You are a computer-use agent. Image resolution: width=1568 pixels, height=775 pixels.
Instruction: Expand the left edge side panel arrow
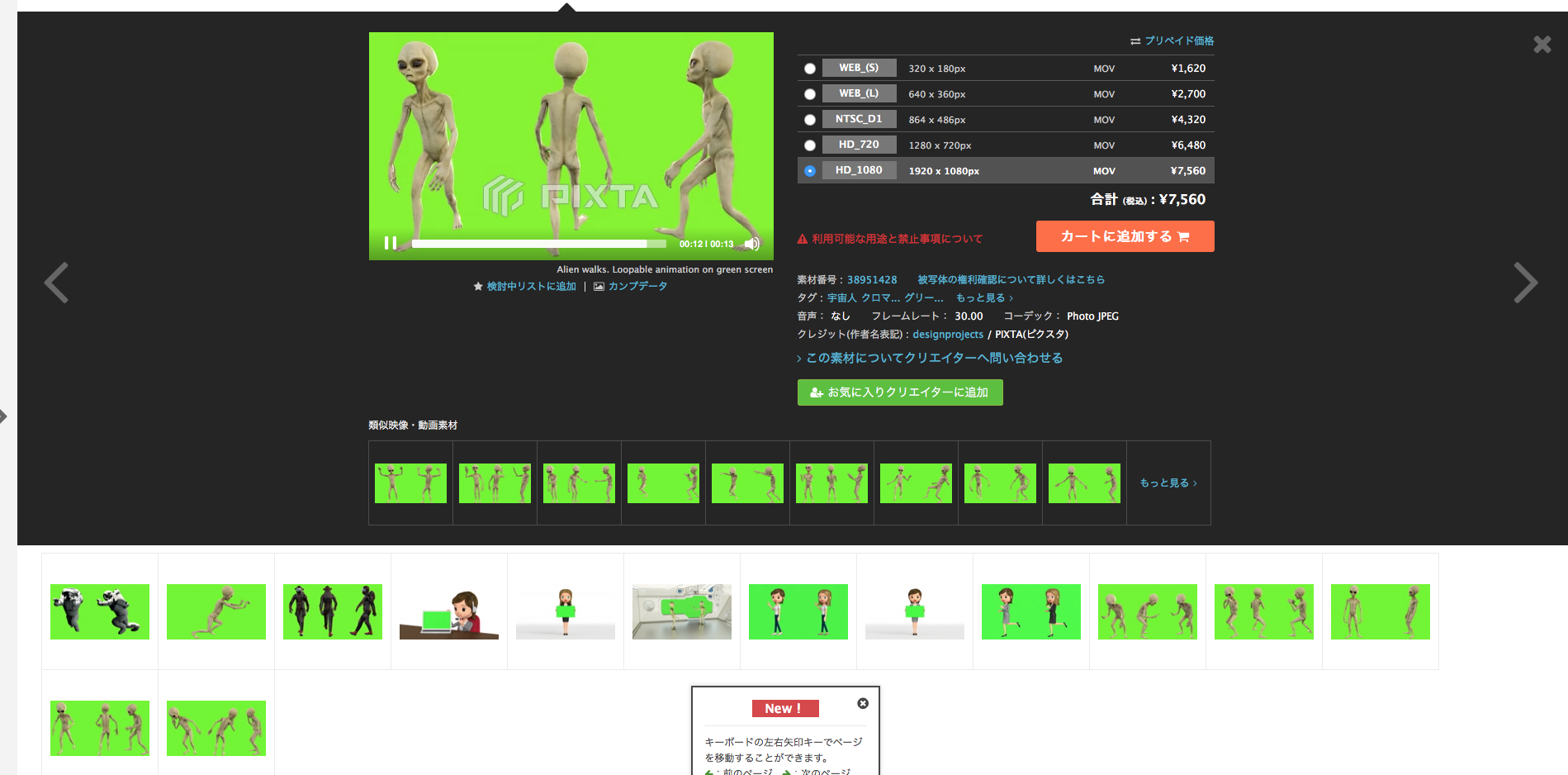3,416
